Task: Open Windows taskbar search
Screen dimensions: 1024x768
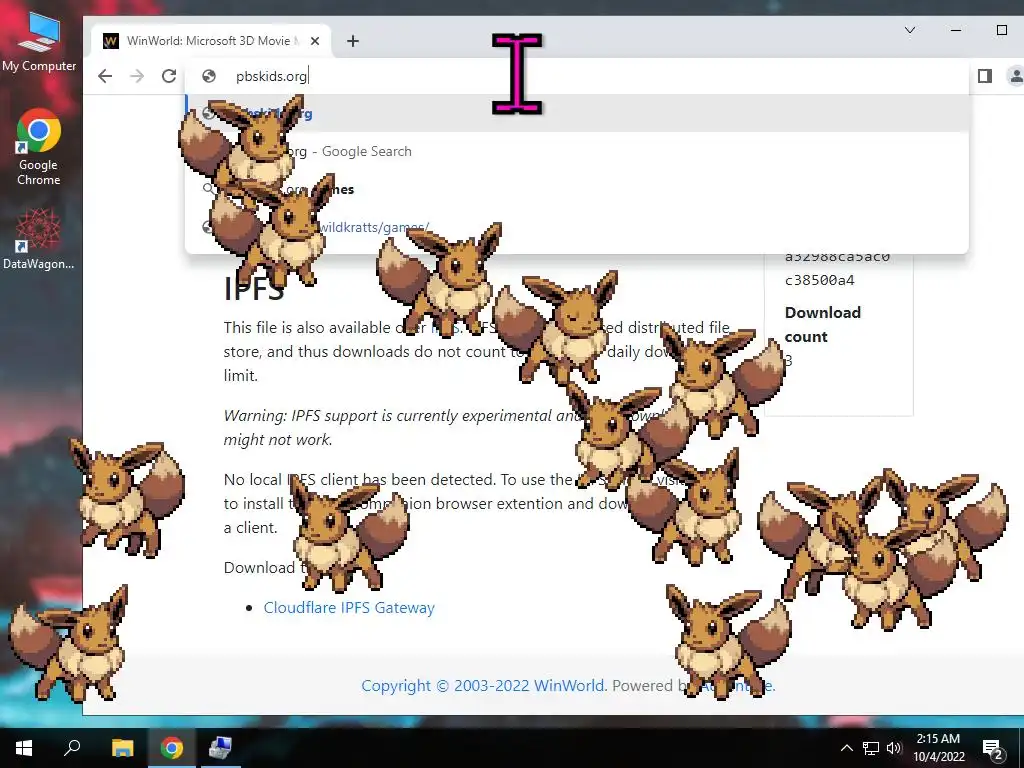Action: (x=72, y=748)
